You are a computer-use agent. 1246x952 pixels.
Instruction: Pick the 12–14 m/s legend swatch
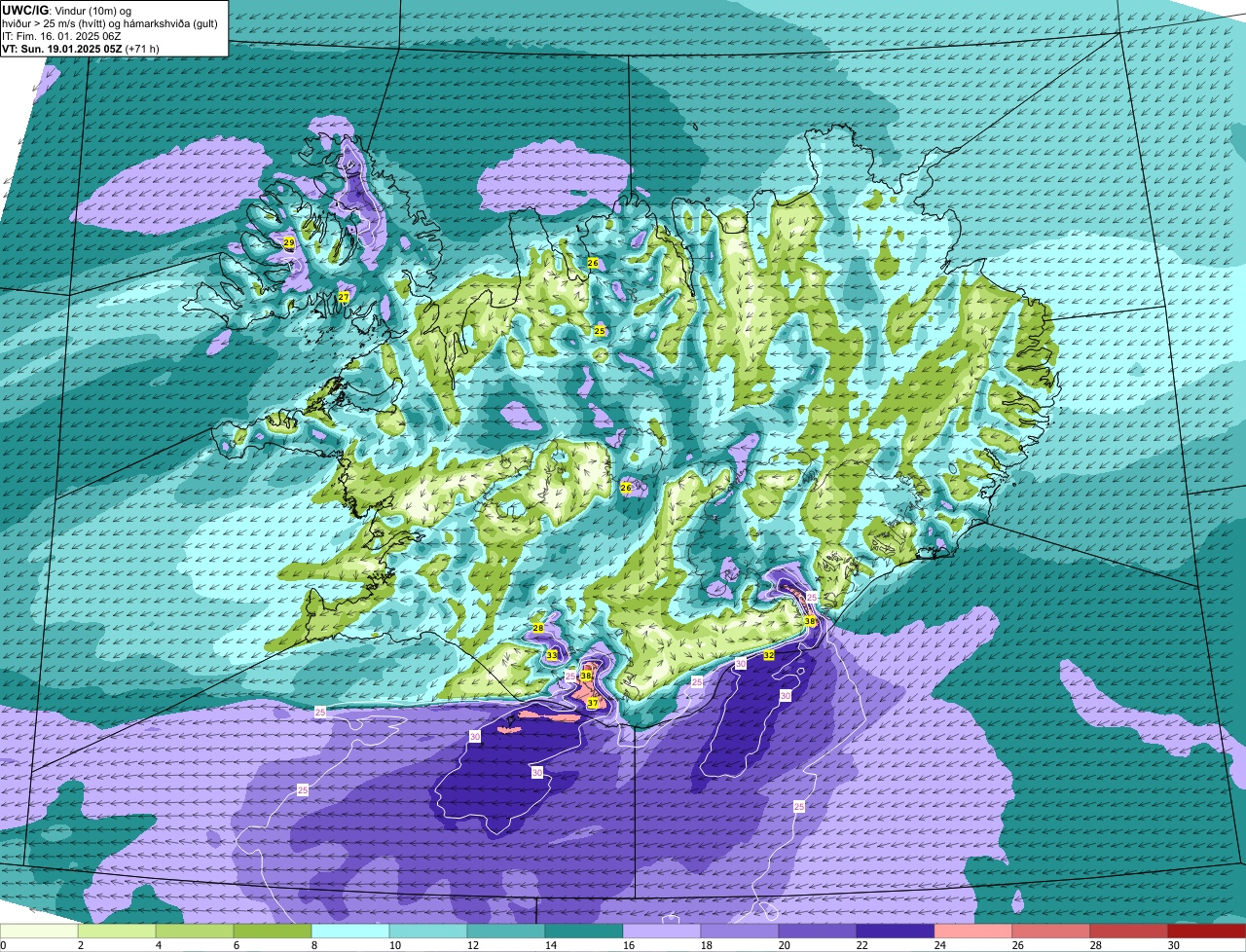point(506,931)
